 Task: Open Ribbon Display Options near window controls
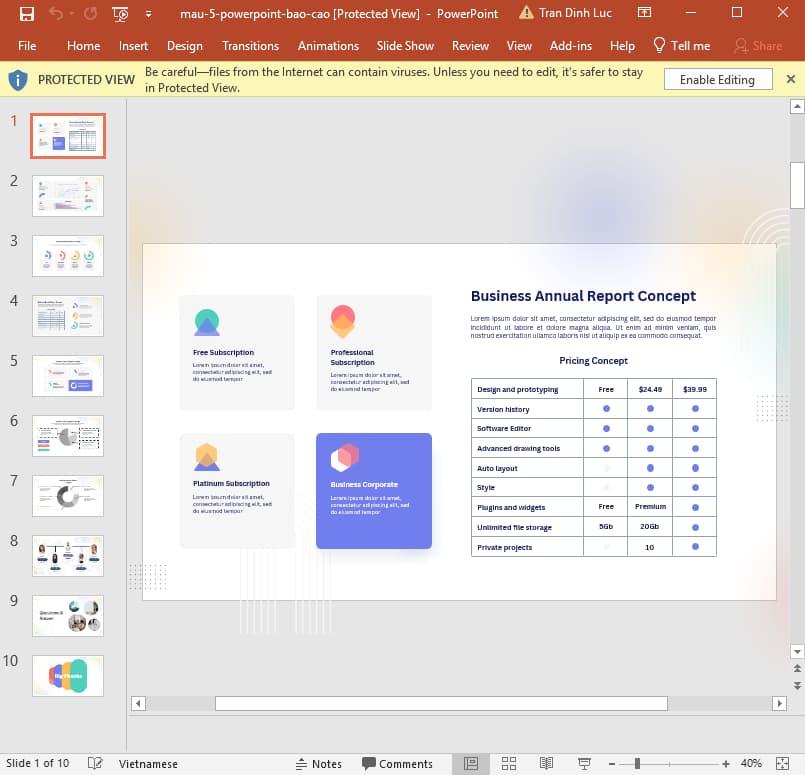click(x=644, y=14)
